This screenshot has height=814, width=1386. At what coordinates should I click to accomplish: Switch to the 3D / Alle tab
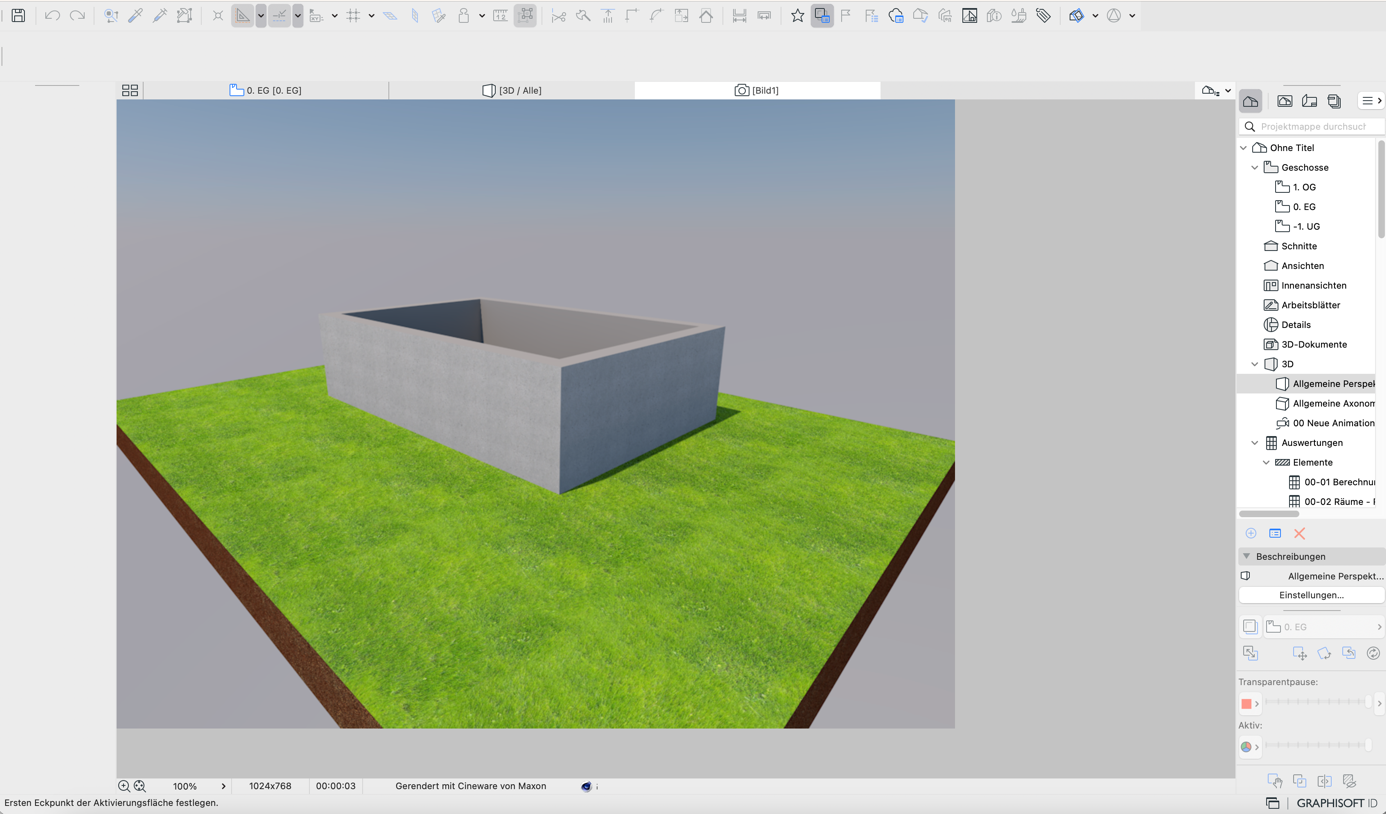click(512, 90)
